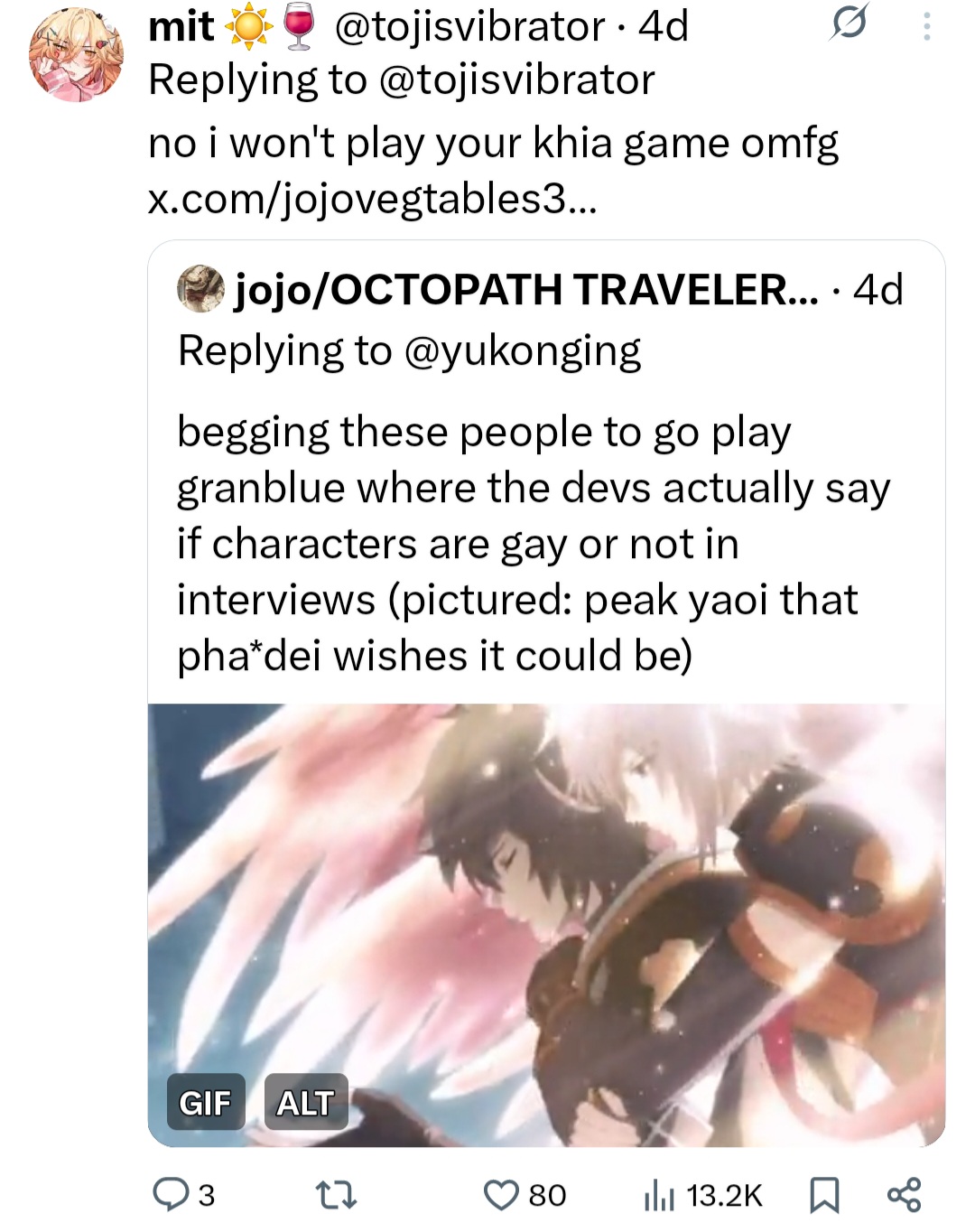
Task: Open the @tojisvibrator mention in Replying to
Action: (516, 79)
